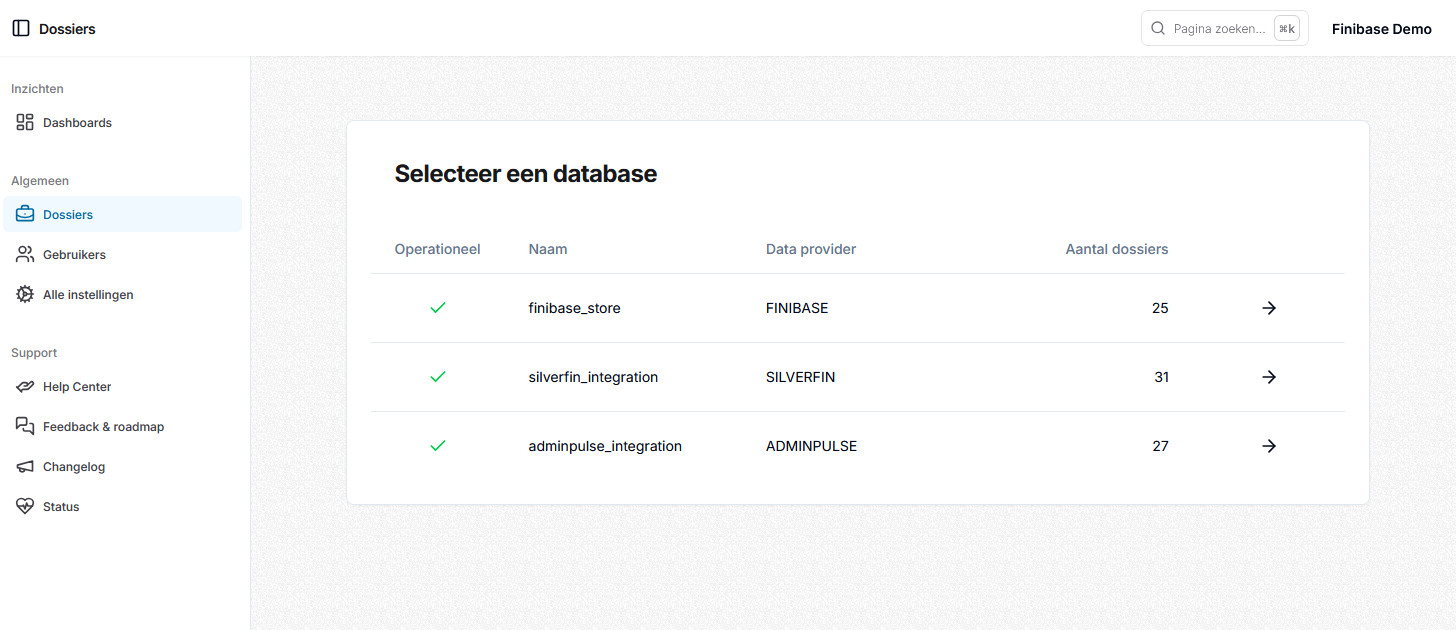1456x630 pixels.
Task: Click the ⌘K shortcut badge
Action: click(1287, 28)
